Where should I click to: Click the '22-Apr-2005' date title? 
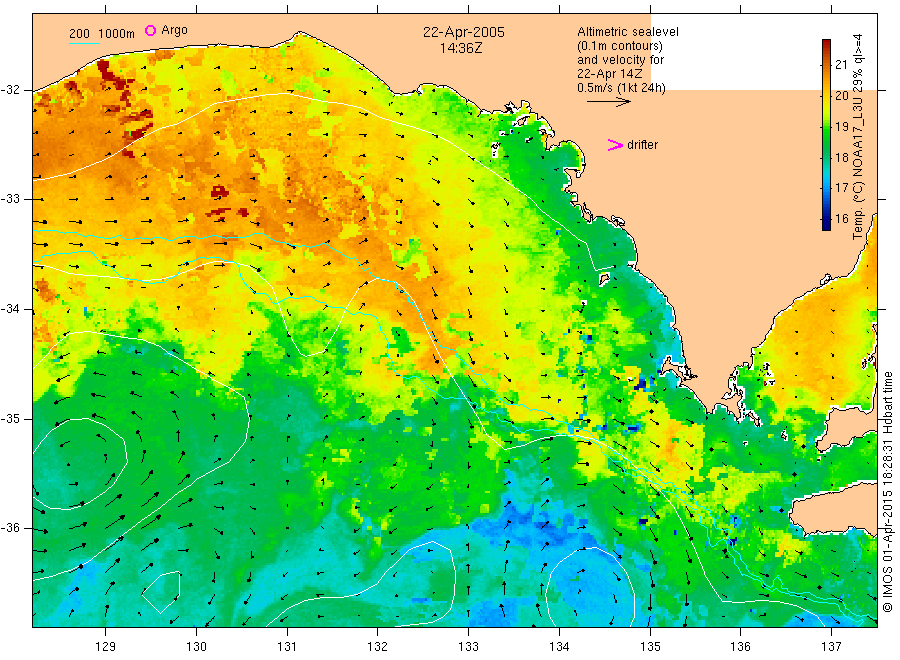464,32
